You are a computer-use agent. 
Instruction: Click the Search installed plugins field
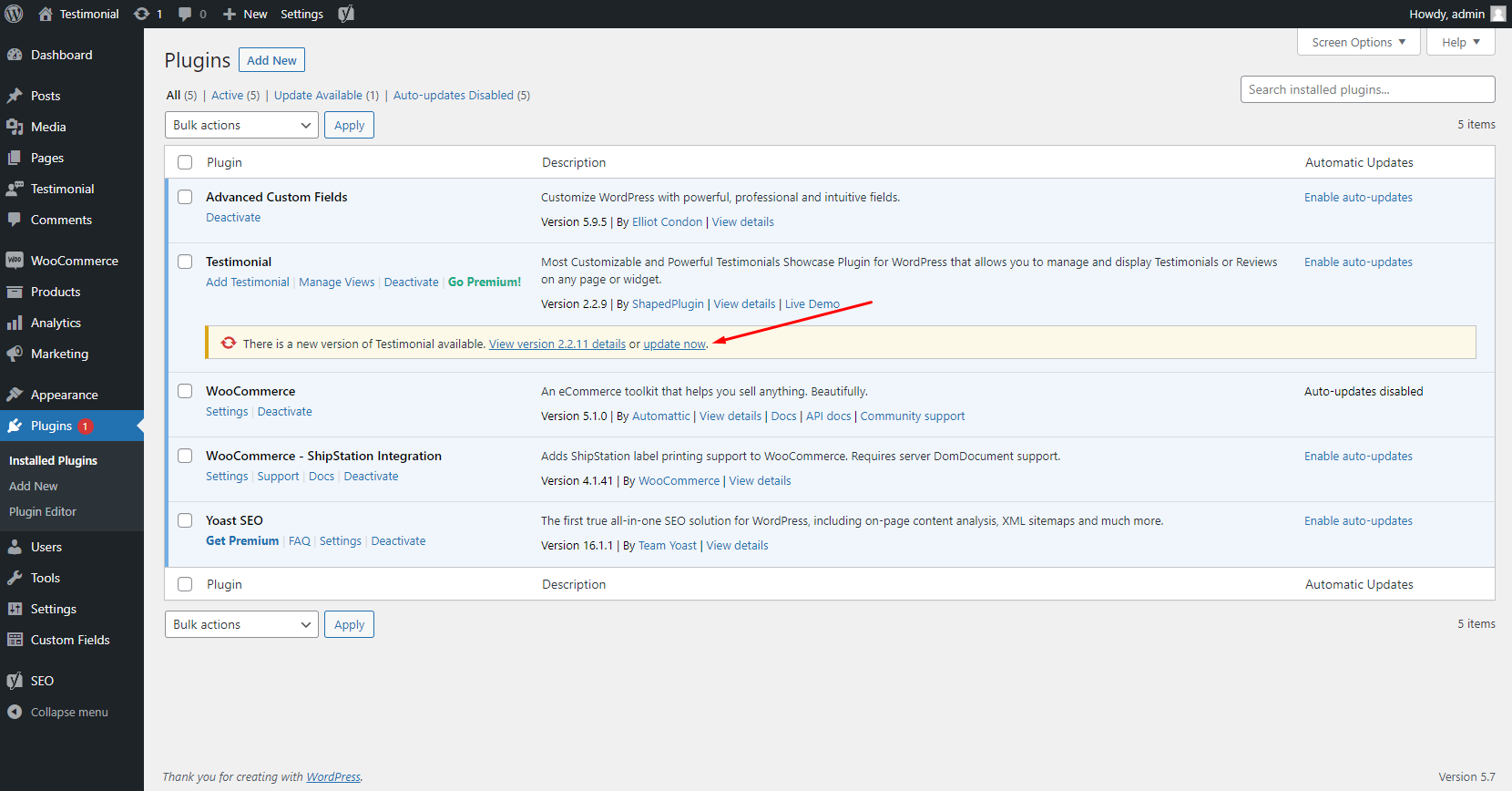click(1367, 89)
